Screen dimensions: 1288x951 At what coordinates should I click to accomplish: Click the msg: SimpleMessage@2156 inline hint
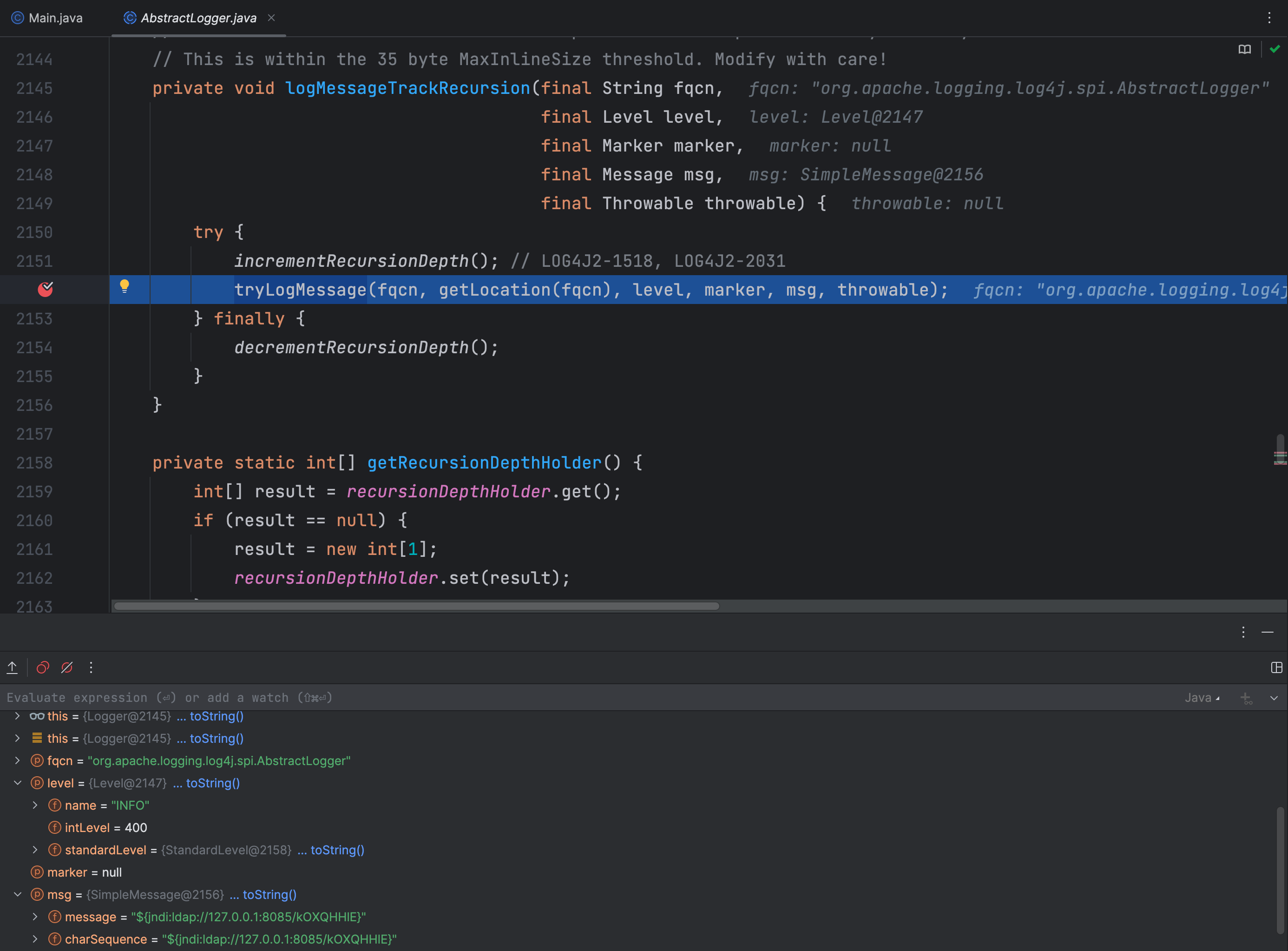point(866,174)
